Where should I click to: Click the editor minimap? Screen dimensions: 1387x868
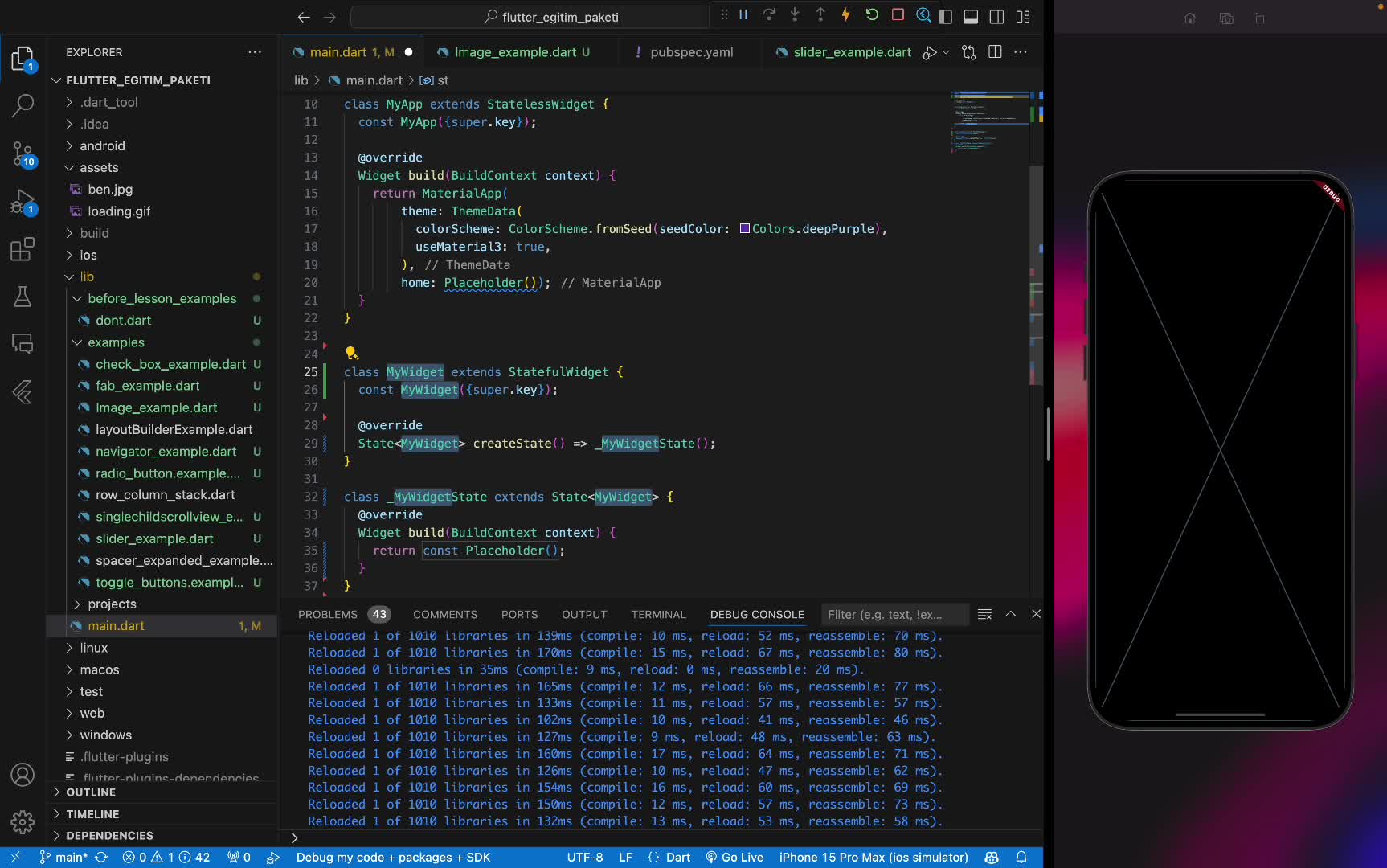(x=990, y=121)
